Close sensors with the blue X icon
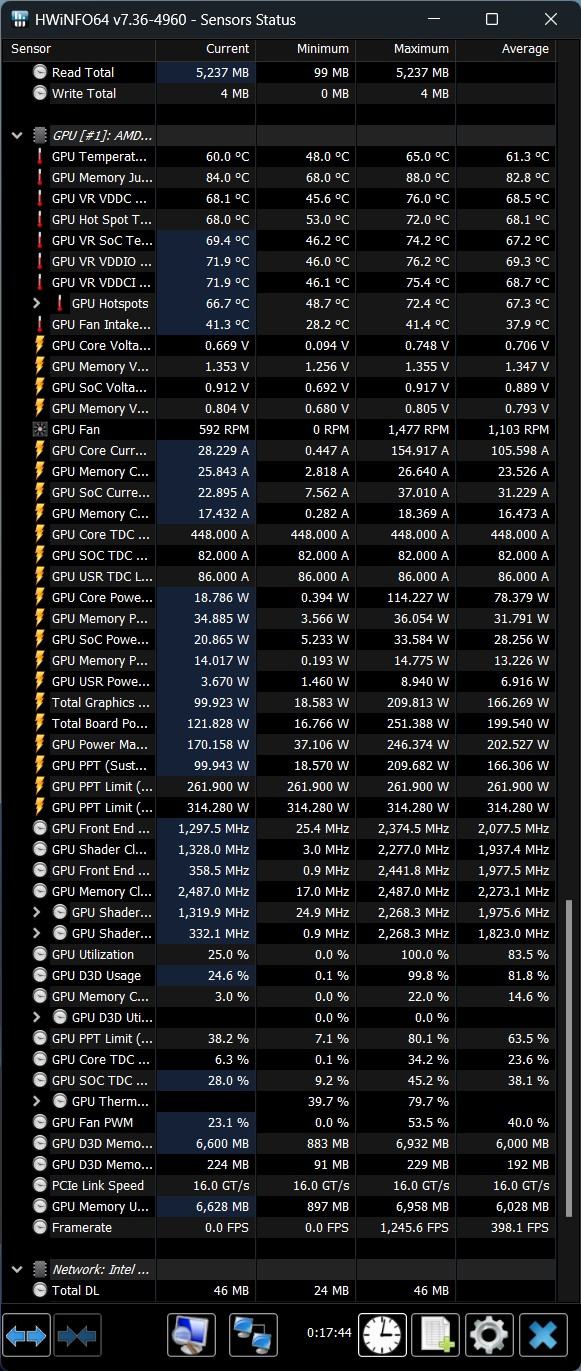This screenshot has height=1371, width=581. [543, 1334]
